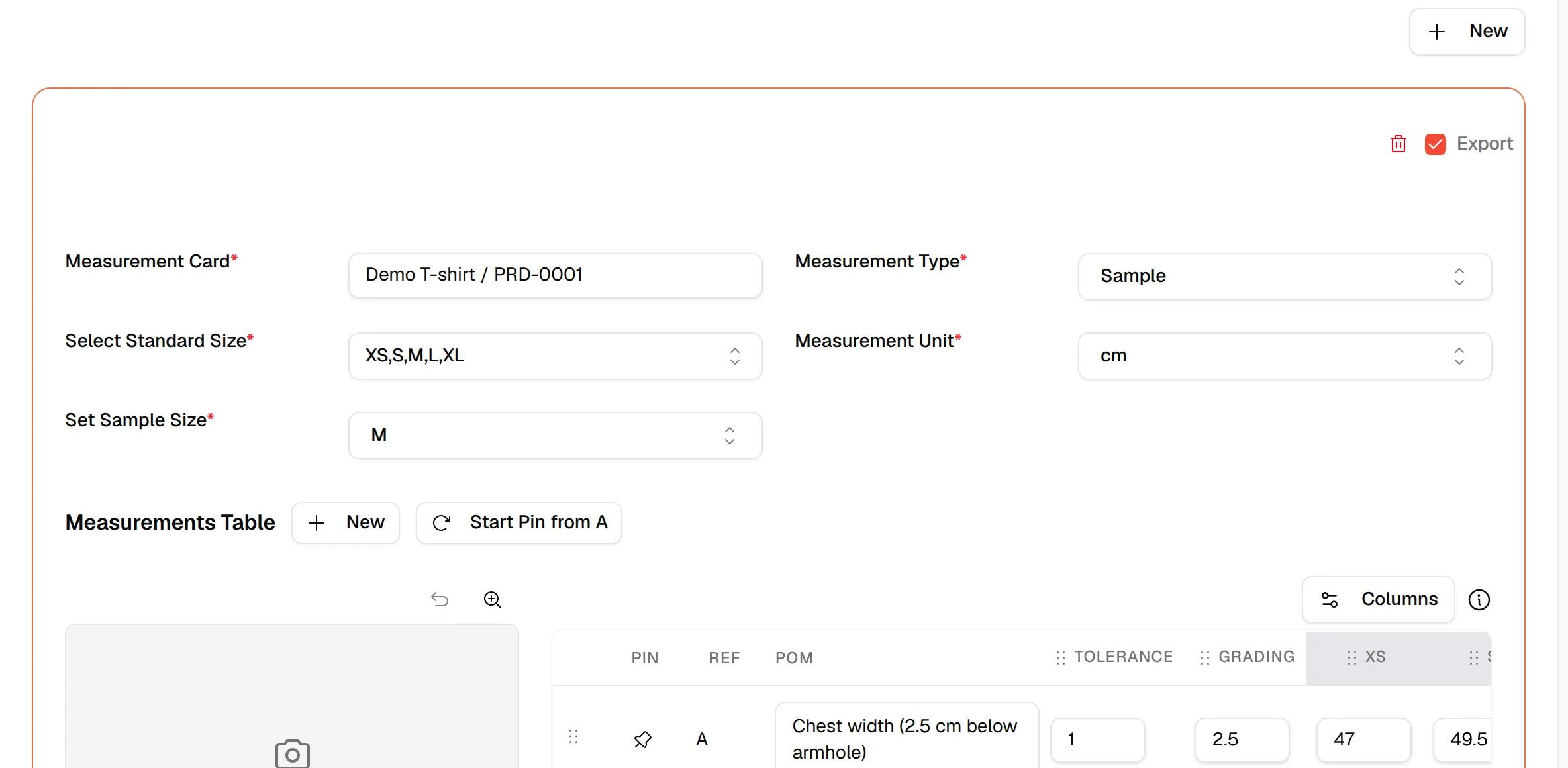
Task: Add new row in Measurements Table
Action: (346, 522)
